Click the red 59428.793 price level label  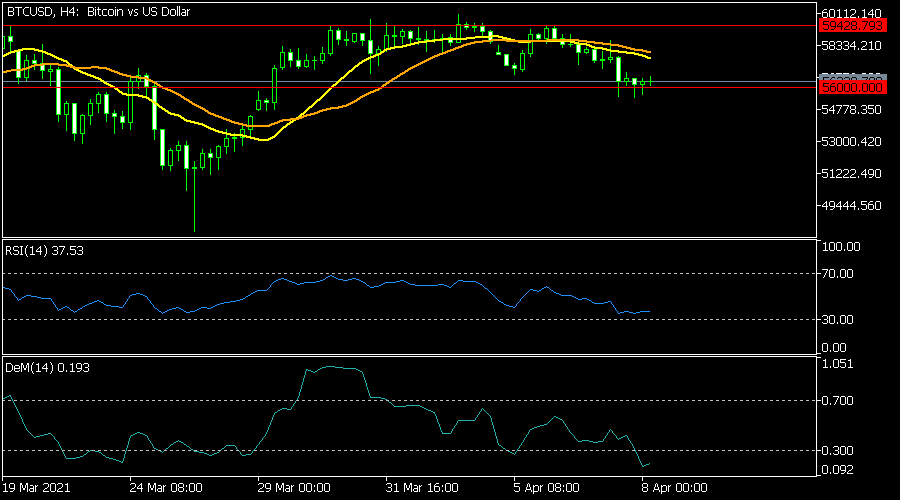click(x=852, y=26)
